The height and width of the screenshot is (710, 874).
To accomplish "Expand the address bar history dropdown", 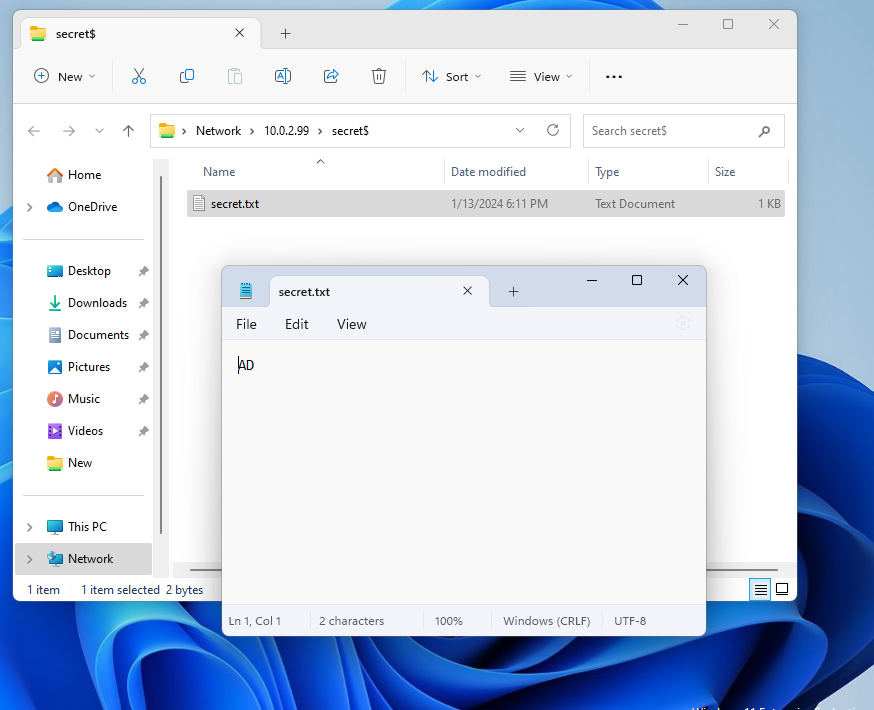I will [x=519, y=130].
